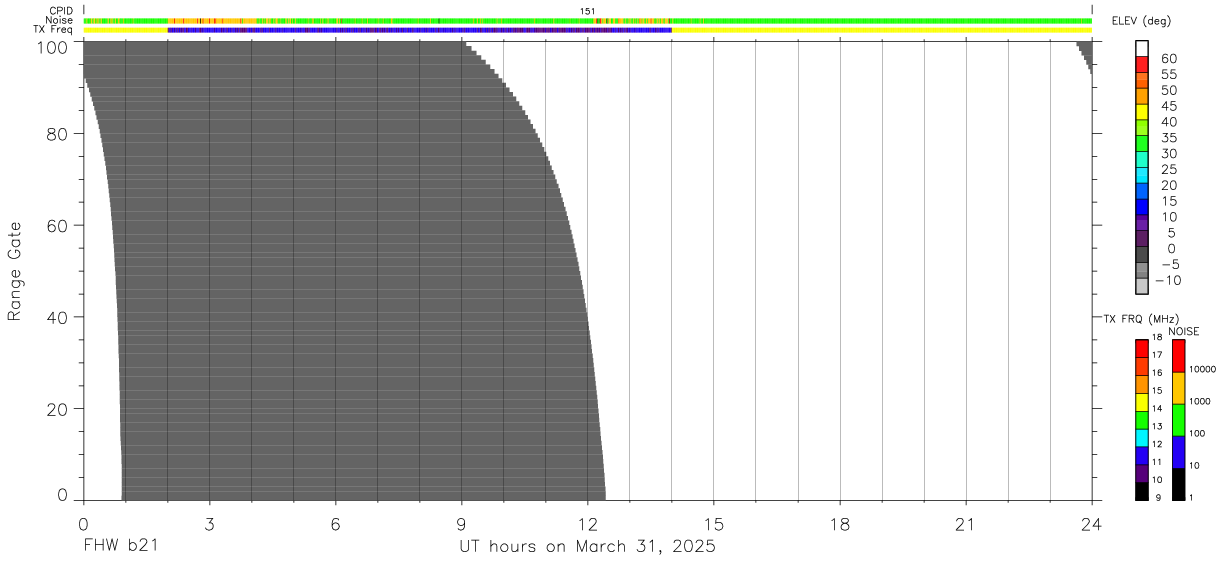Select the yellow swatch in ELEV color bar
The width and height of the screenshot is (1228, 567).
click(x=1142, y=111)
